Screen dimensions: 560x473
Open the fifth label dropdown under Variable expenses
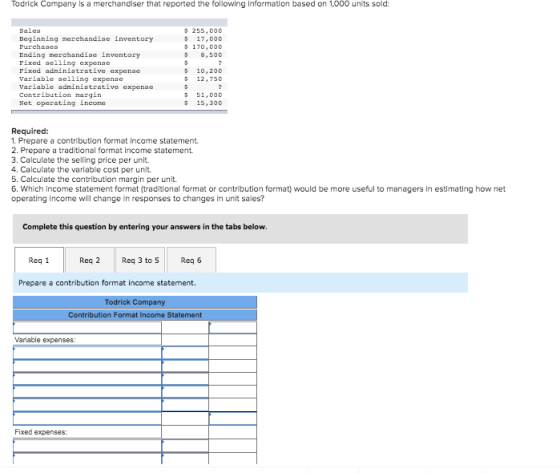87,405
